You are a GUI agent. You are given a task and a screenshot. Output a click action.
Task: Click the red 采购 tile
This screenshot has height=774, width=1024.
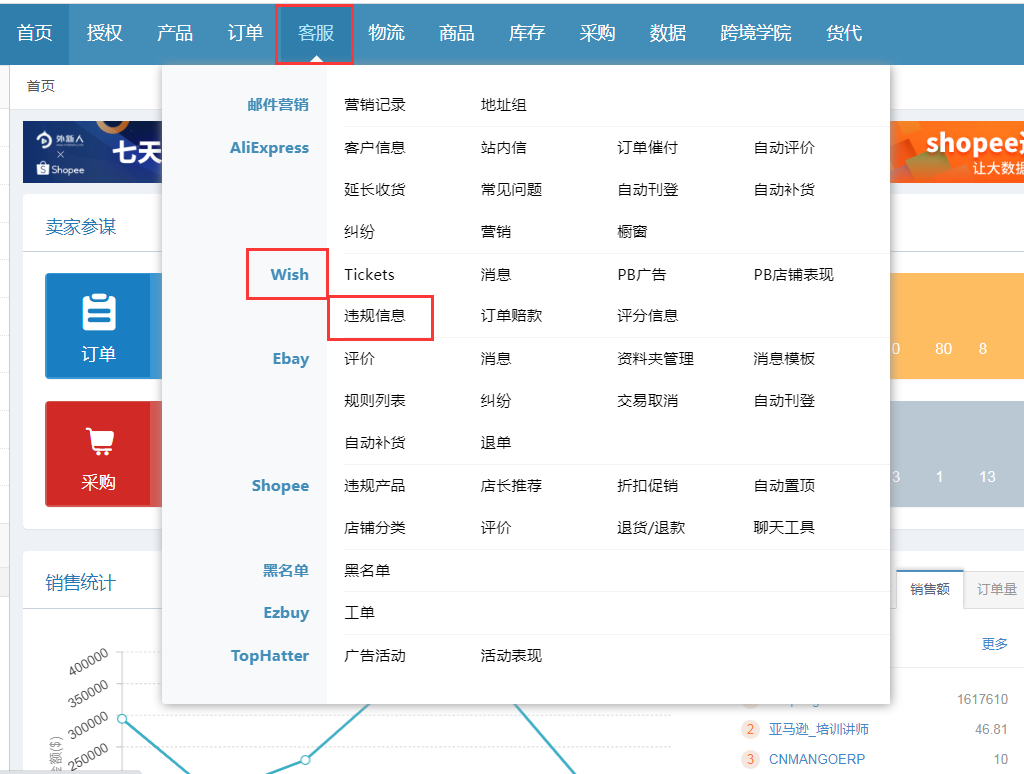103,454
